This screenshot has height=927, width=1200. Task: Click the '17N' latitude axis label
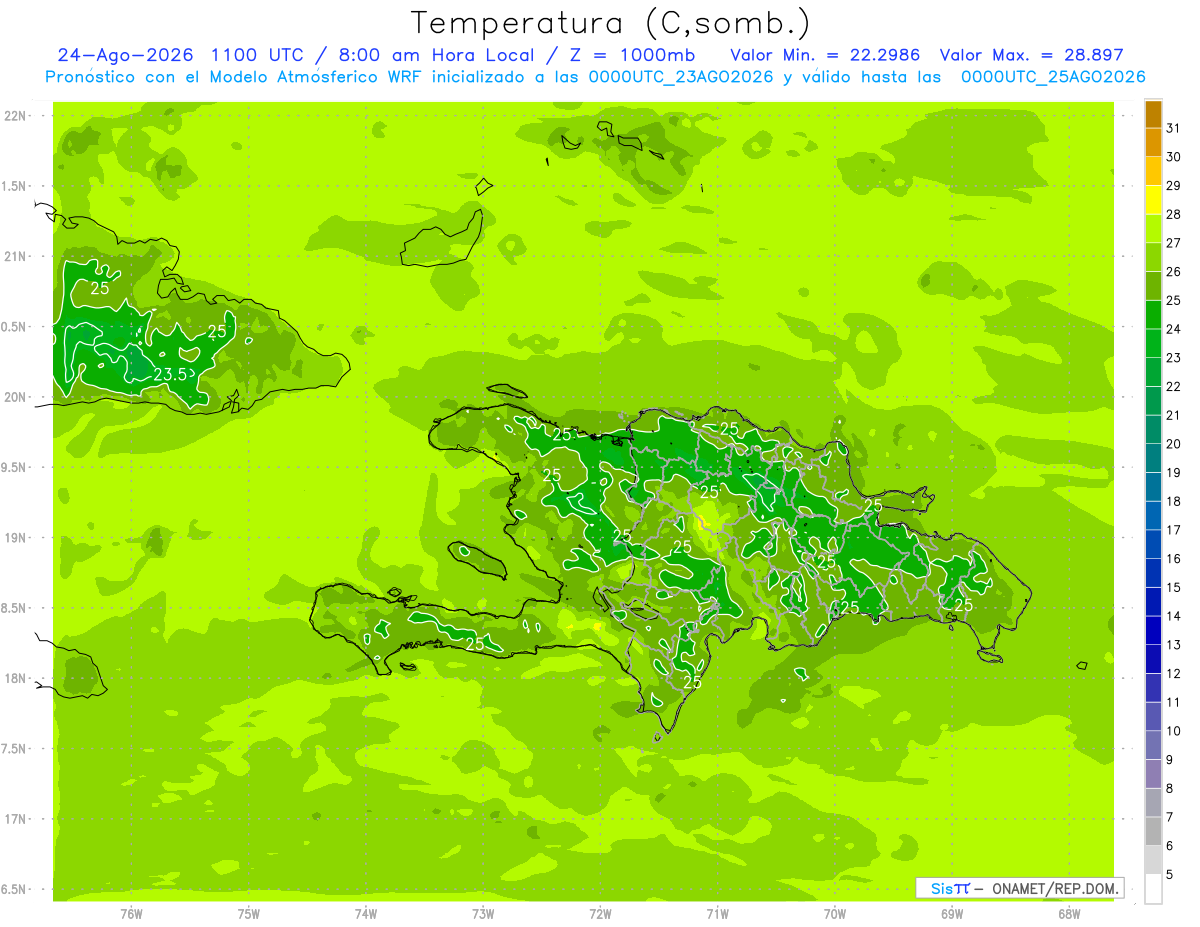pyautogui.click(x=15, y=819)
